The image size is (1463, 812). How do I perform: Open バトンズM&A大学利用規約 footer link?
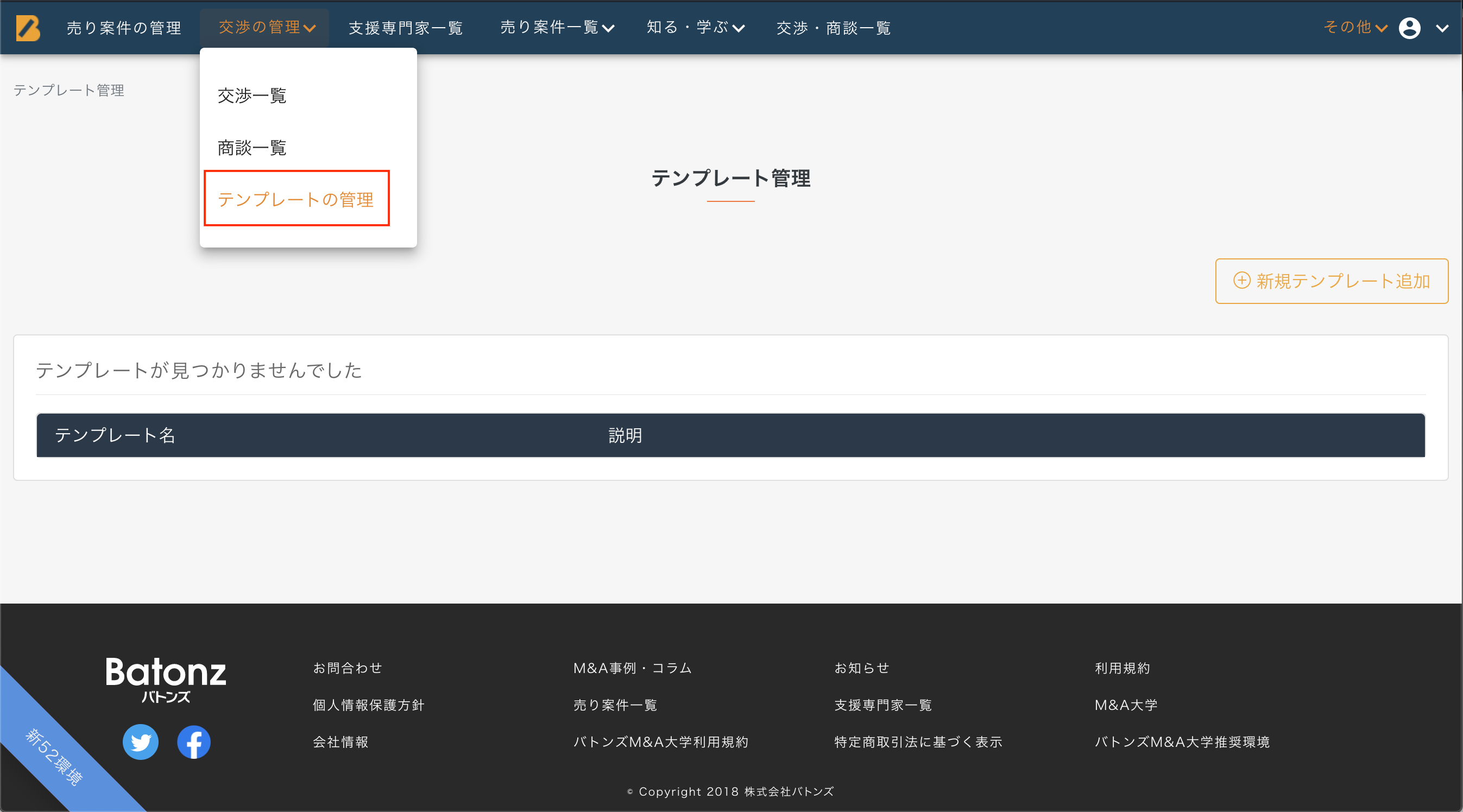point(660,742)
